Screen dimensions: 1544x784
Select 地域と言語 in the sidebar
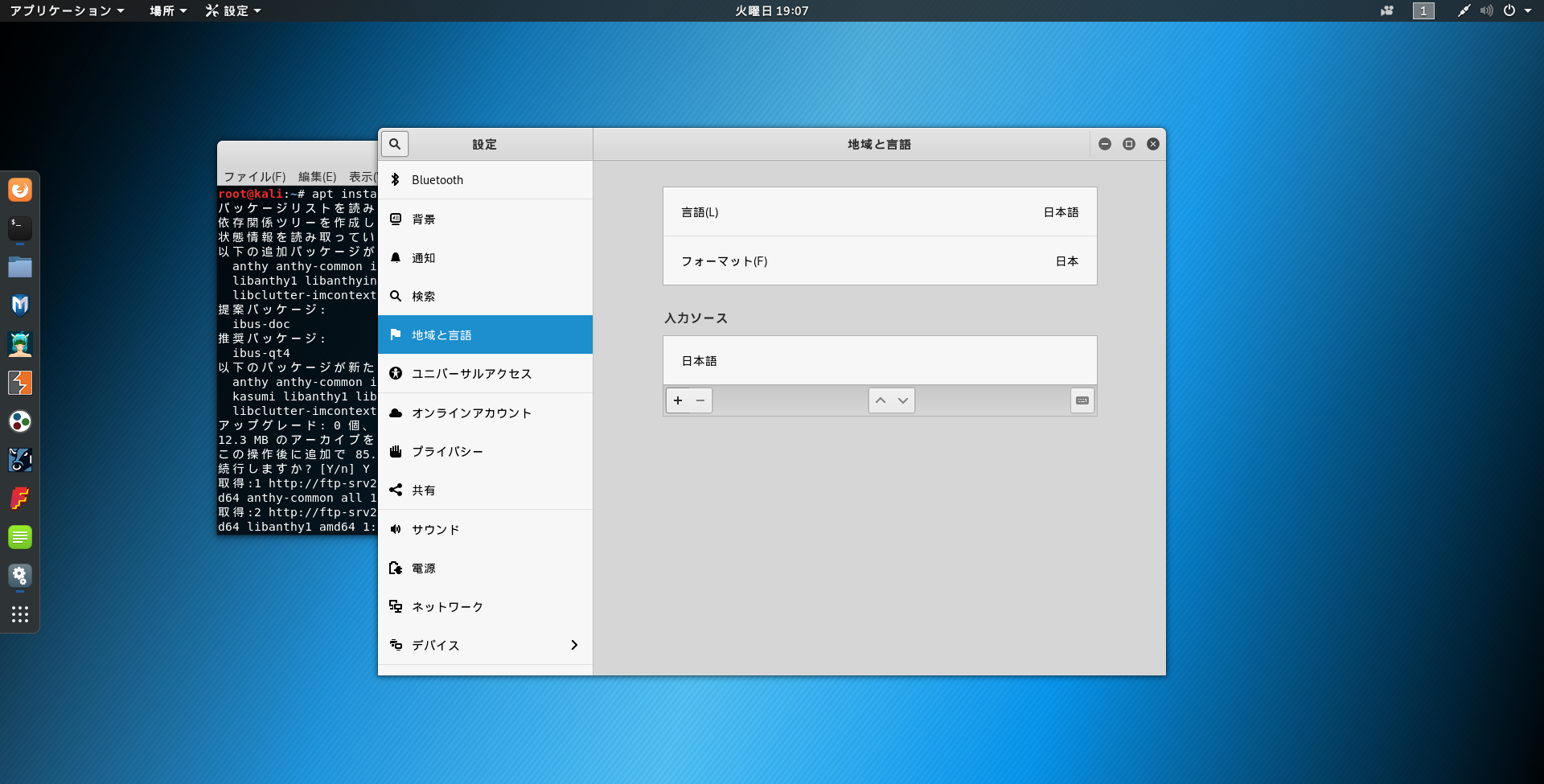click(x=485, y=335)
